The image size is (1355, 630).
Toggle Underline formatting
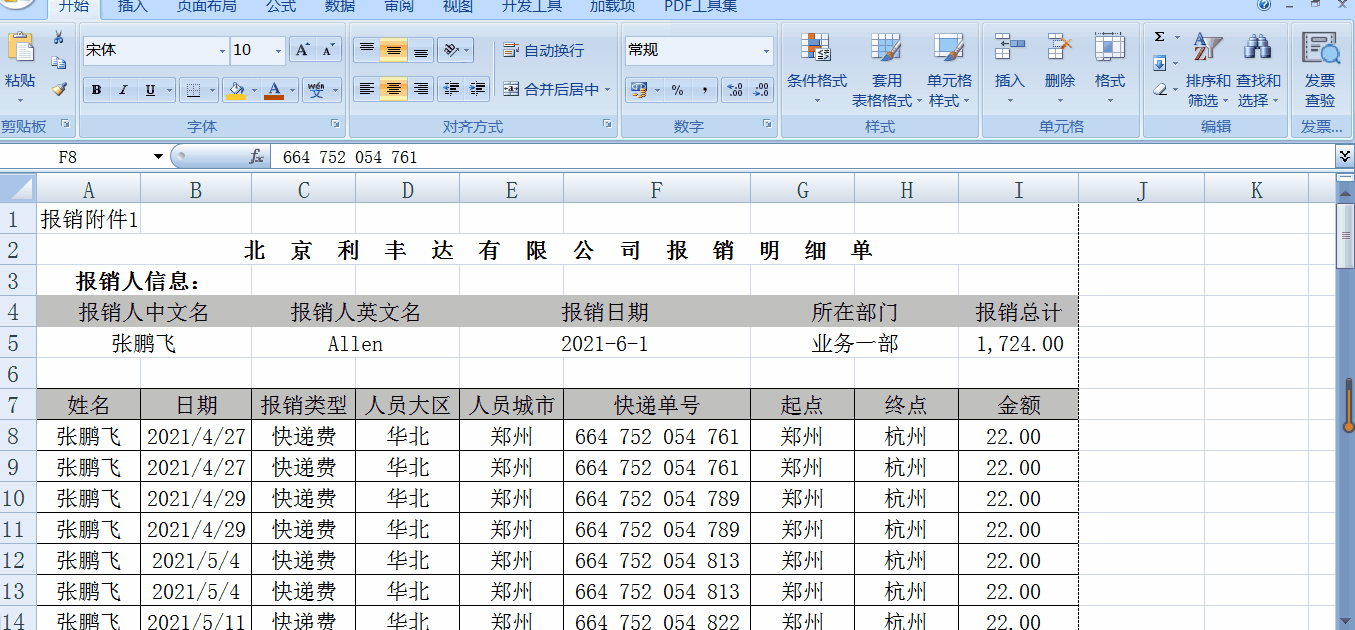click(x=150, y=90)
